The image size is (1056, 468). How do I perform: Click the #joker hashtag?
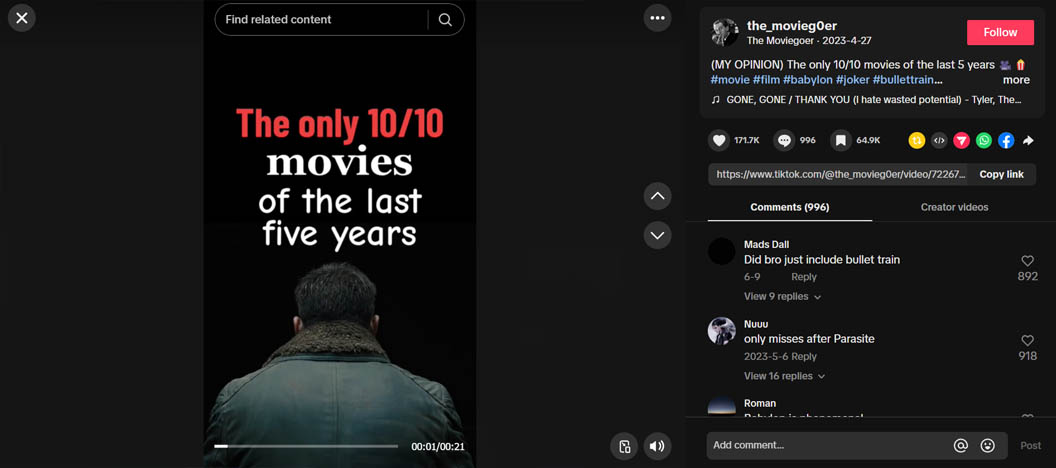click(853, 80)
